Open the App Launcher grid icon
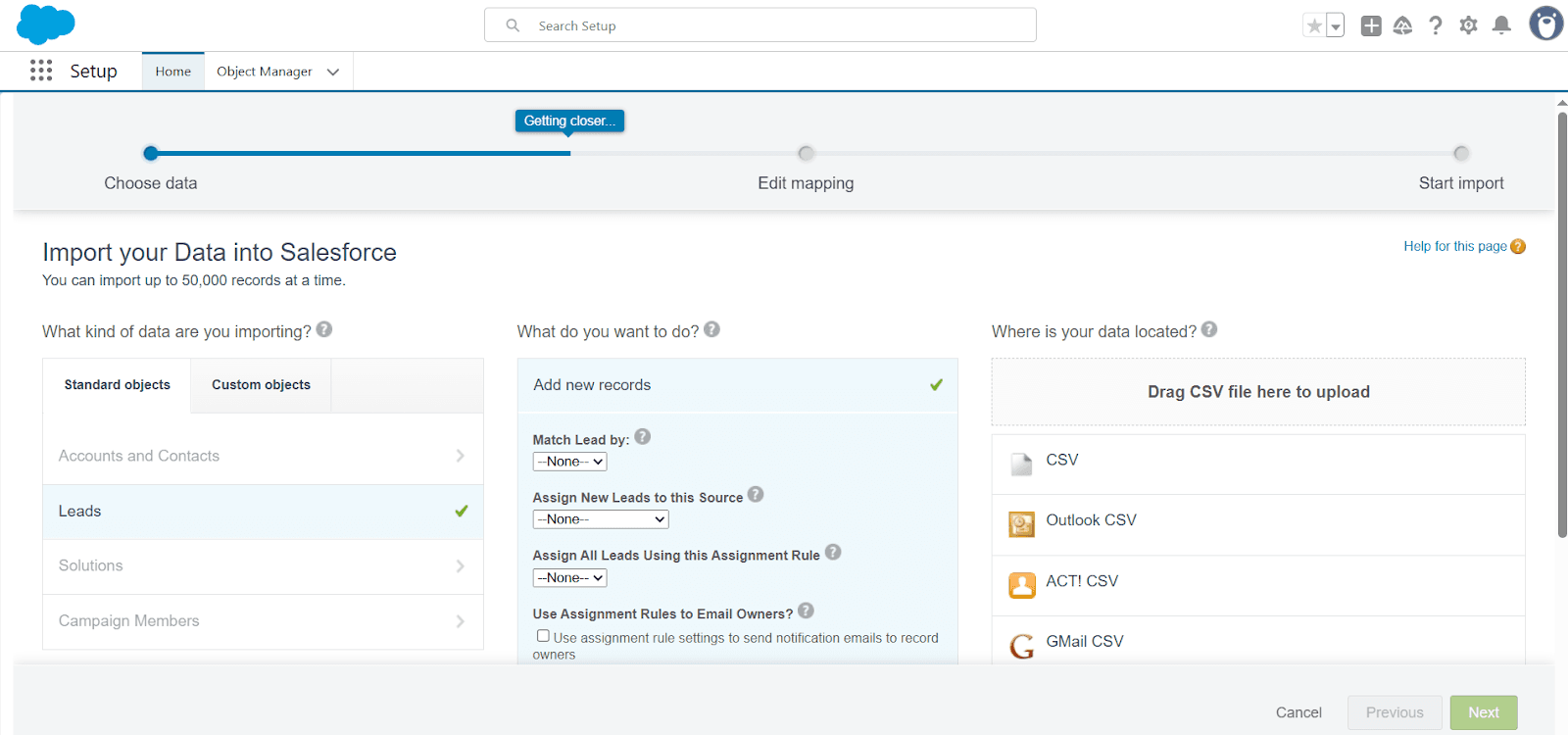1568x735 pixels. pos(41,71)
